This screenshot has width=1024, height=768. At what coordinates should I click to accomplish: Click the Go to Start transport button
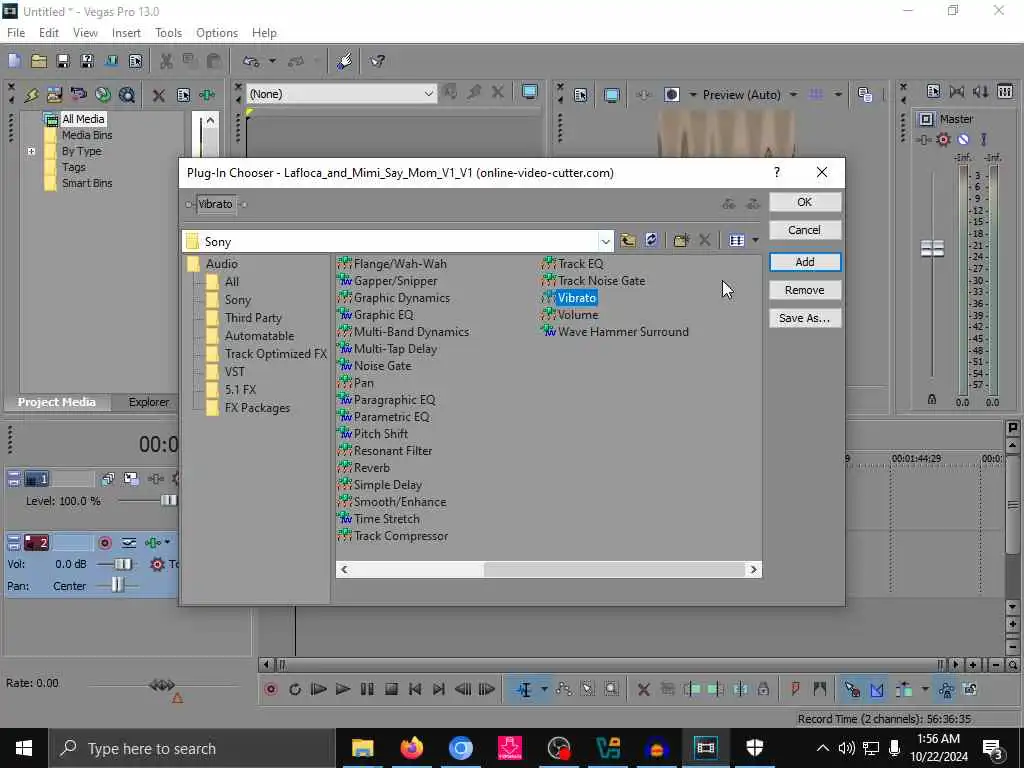[415, 689]
